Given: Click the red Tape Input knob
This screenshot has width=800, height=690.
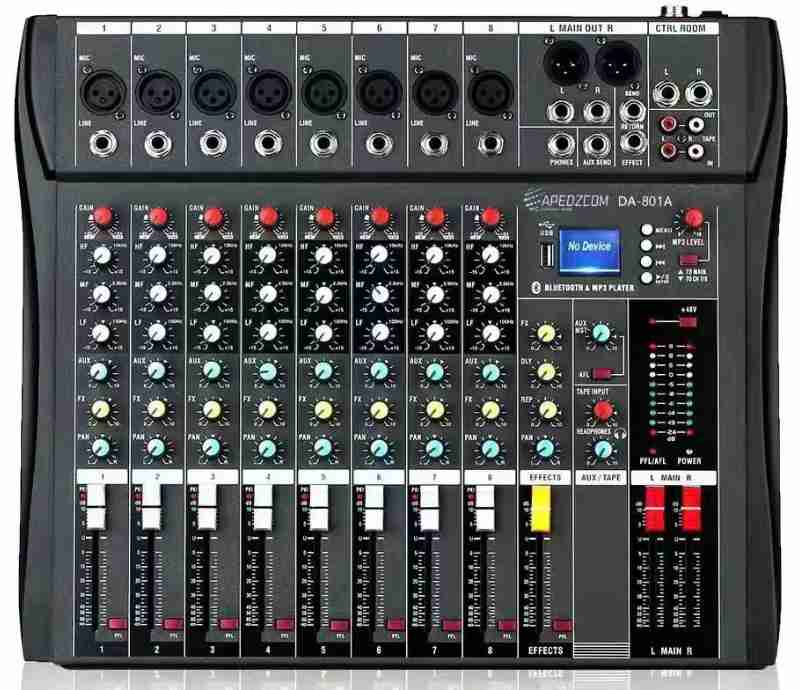Looking at the screenshot, I should pos(602,410).
